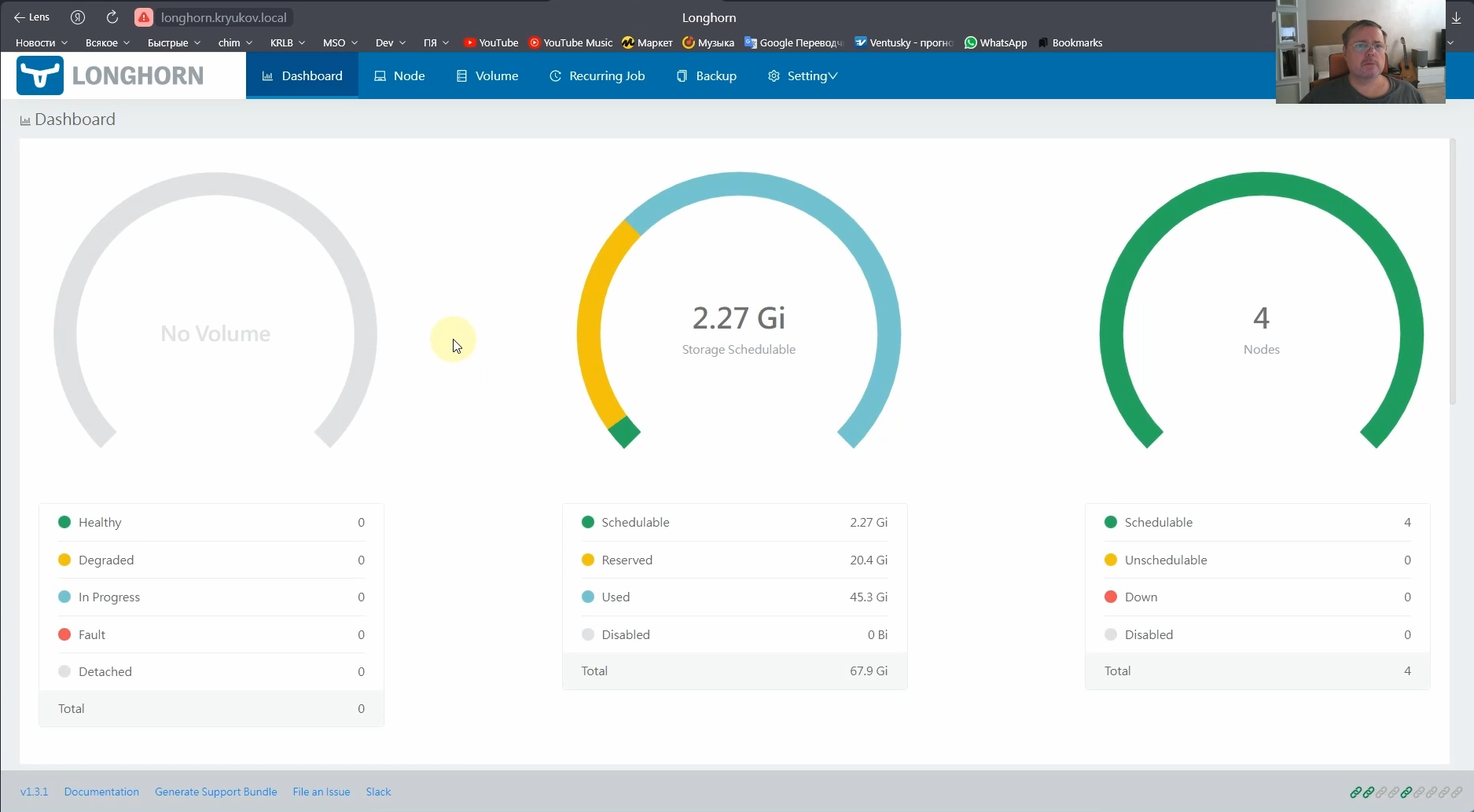Expand the Setting dropdown menu
Image resolution: width=1474 pixels, height=812 pixels.
(x=803, y=75)
